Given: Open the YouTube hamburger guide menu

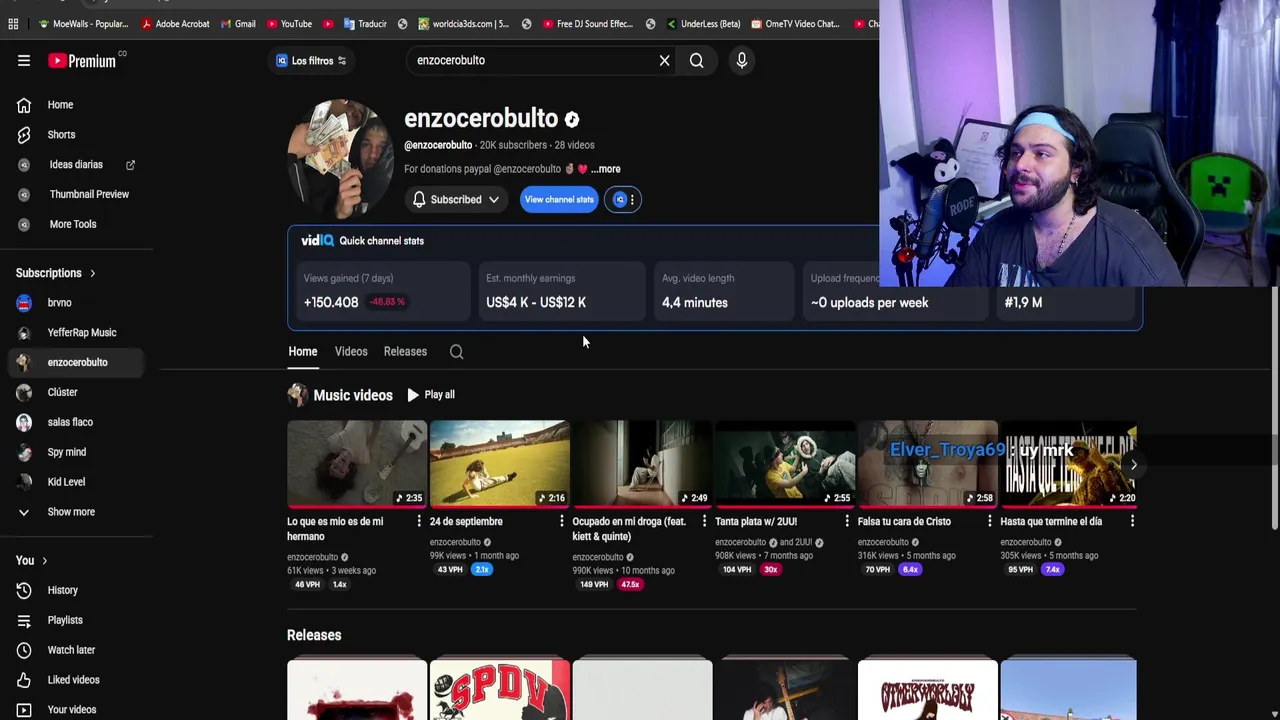Looking at the screenshot, I should [24, 60].
